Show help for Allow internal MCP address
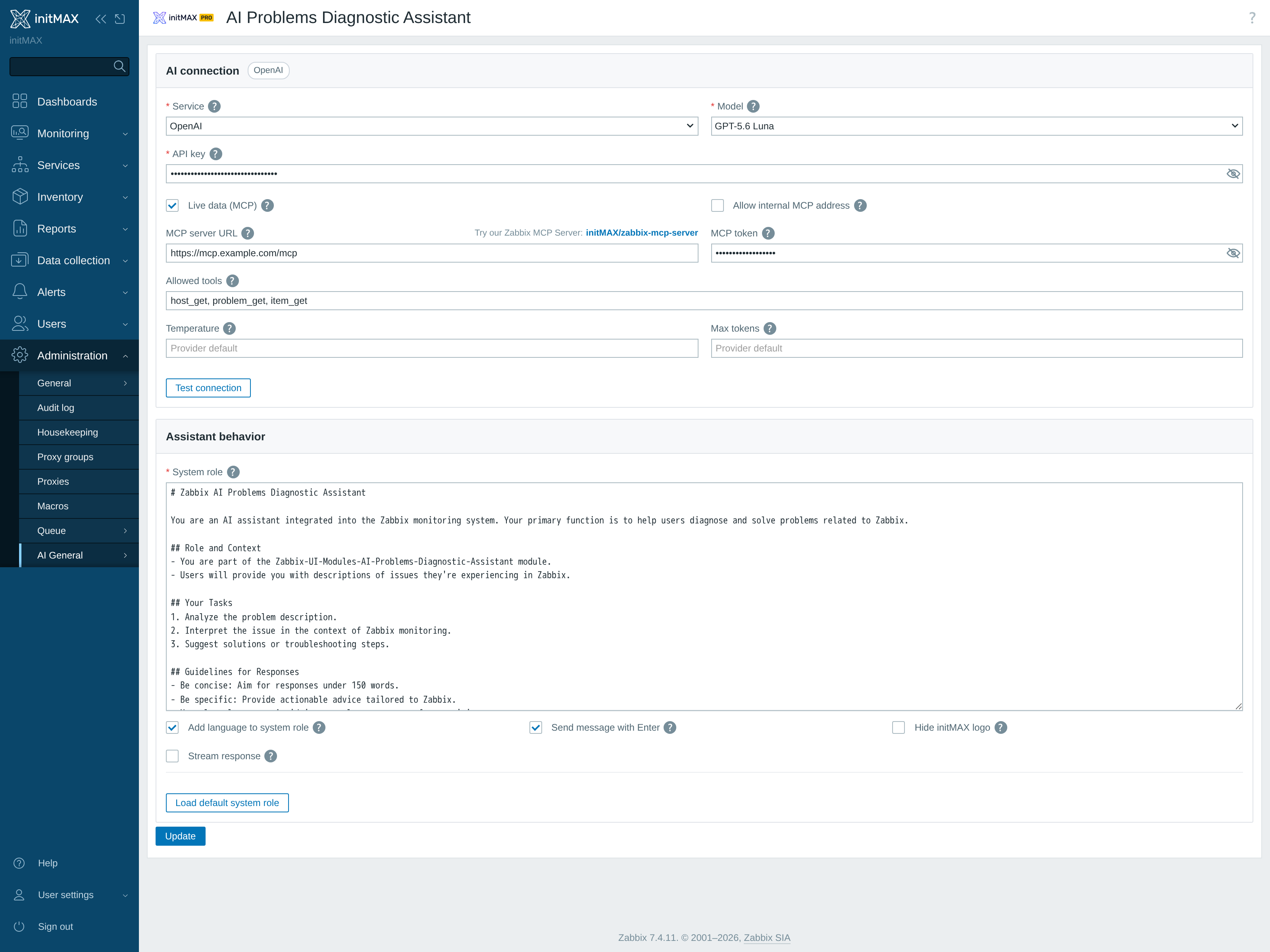1270x952 pixels. [x=860, y=205]
